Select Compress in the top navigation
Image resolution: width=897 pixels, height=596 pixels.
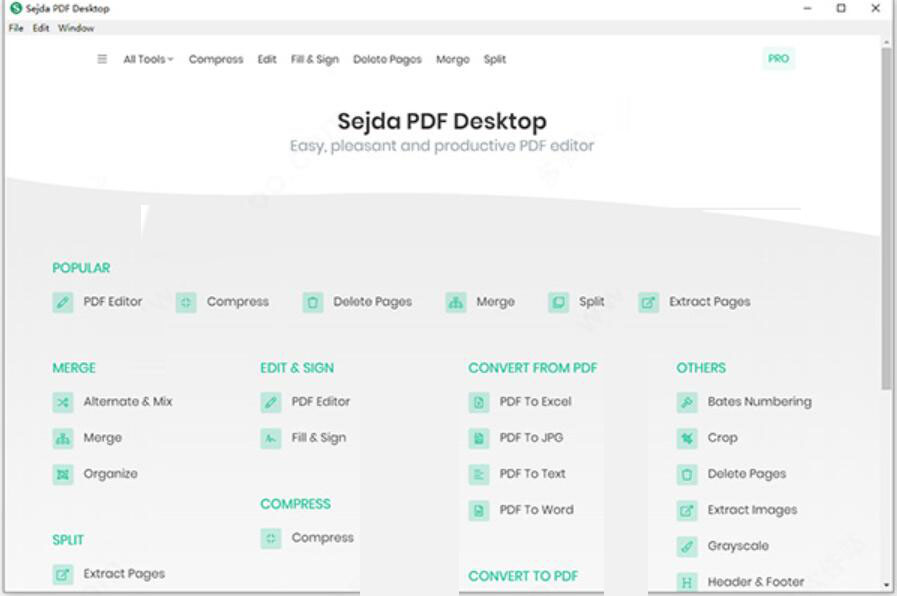(216, 59)
